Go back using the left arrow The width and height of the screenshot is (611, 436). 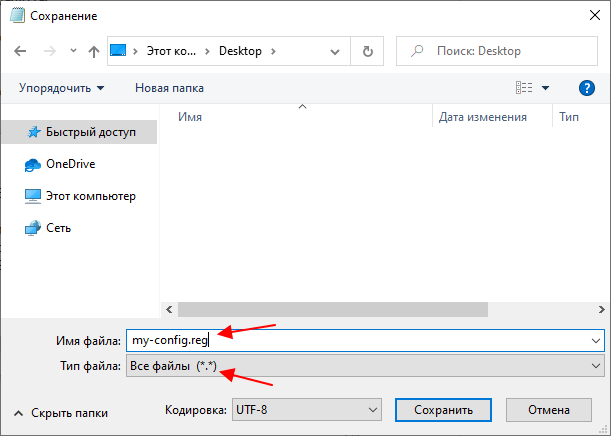coord(20,51)
